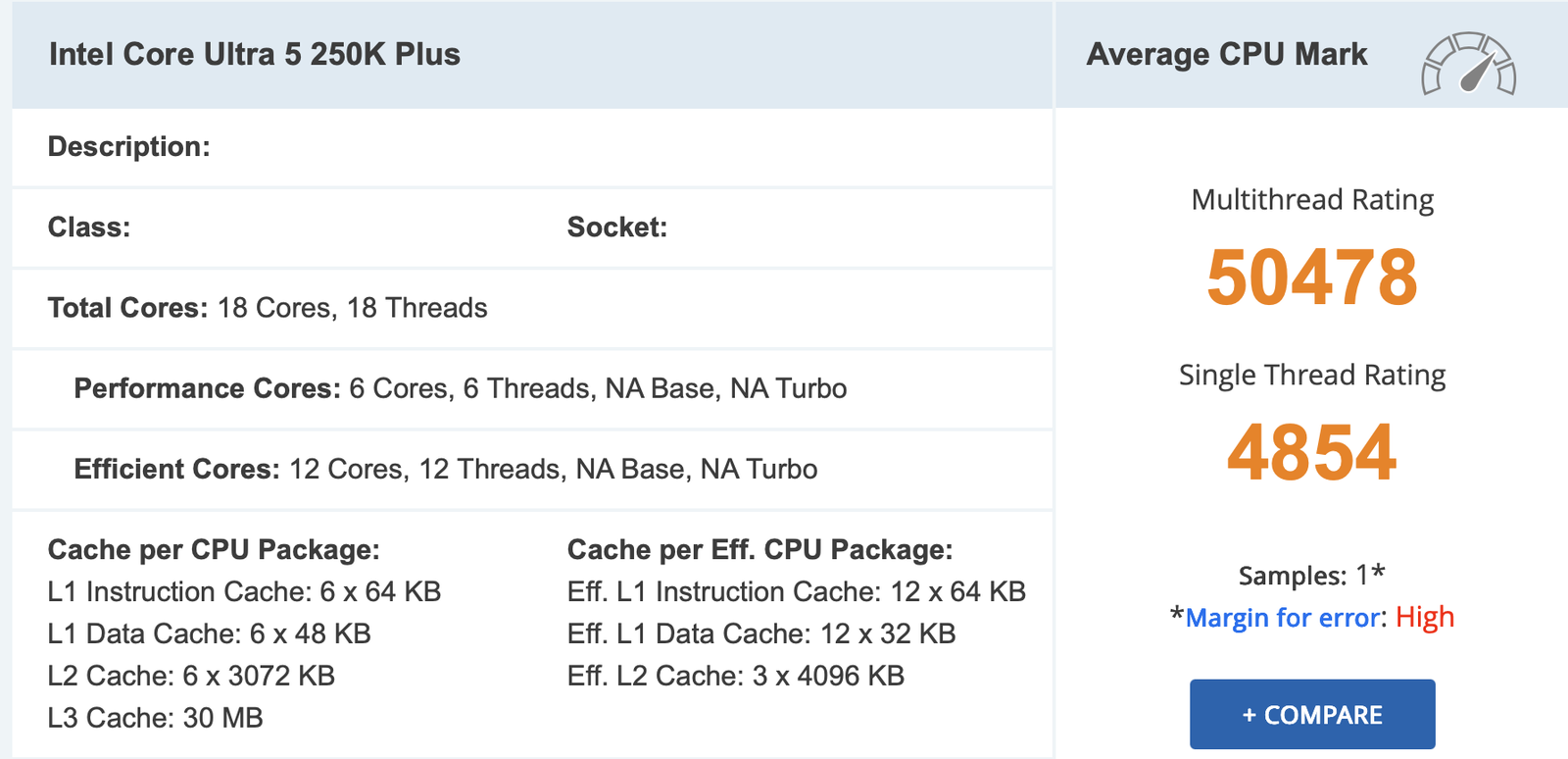Click the Intel Core Ultra 5 250K Plus title
Screen dimensions: 1568x759
coord(255,54)
